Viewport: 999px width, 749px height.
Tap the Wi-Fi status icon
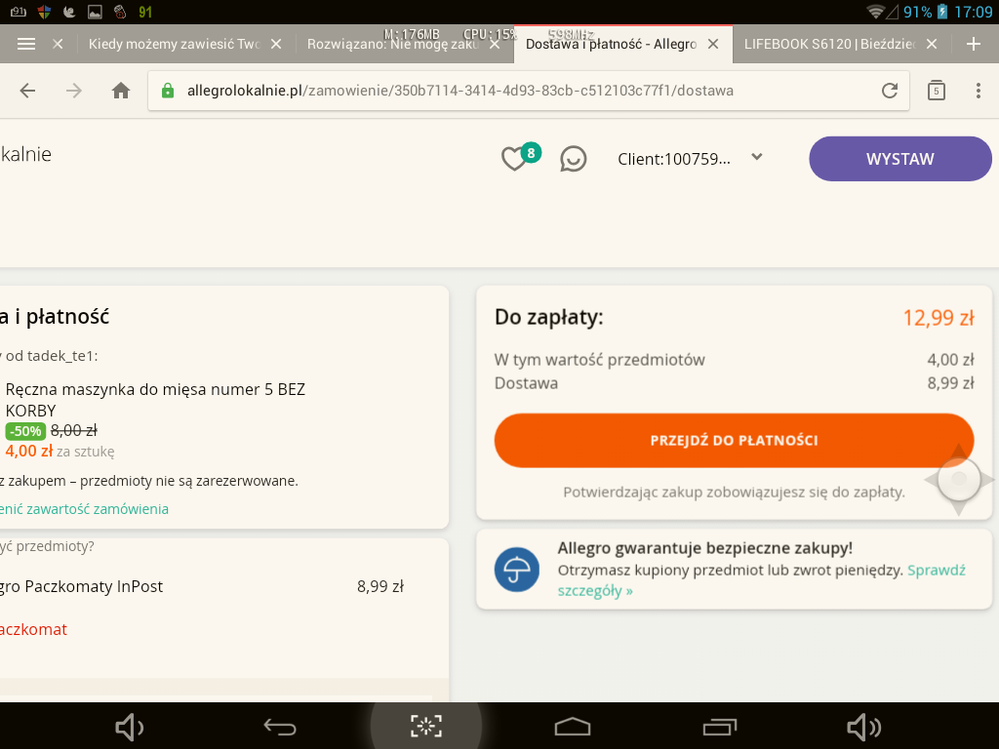pyautogui.click(x=876, y=11)
